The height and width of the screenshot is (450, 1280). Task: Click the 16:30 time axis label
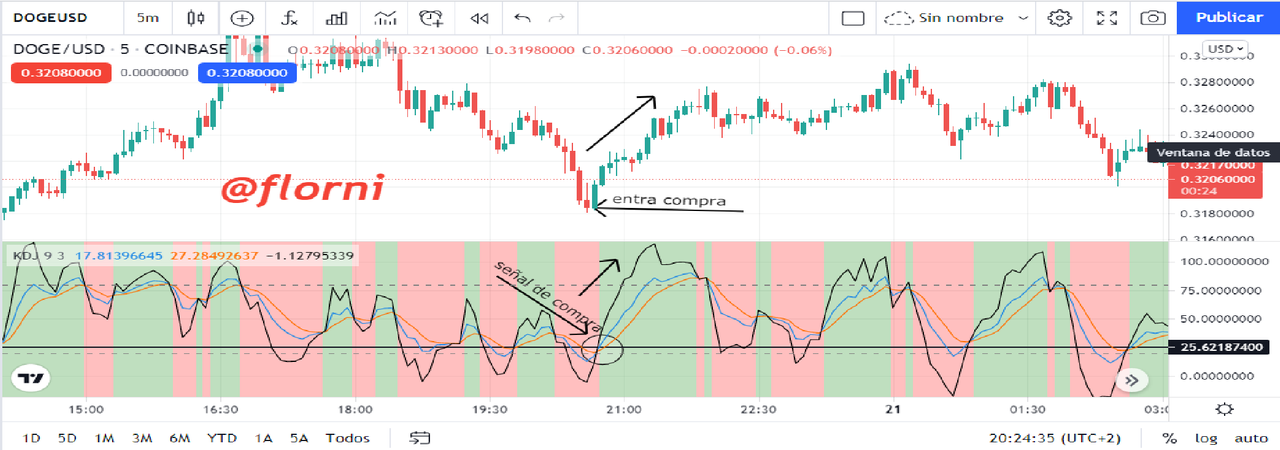220,410
